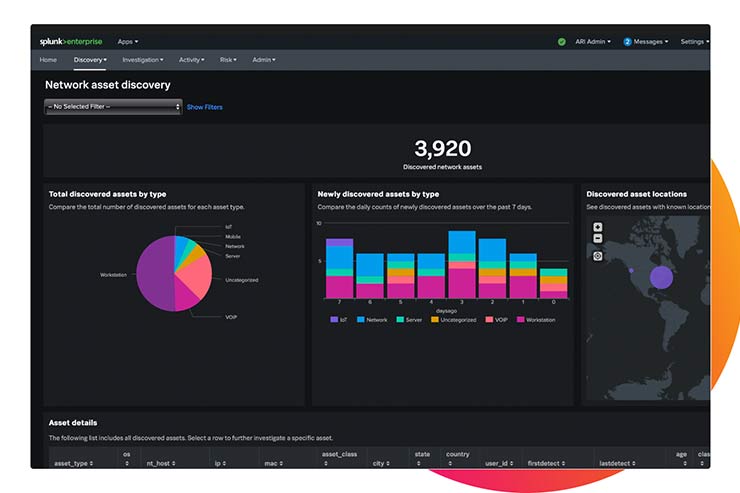740x493 pixels.
Task: Click the Splunk enterprise logo
Action: [x=74, y=42]
